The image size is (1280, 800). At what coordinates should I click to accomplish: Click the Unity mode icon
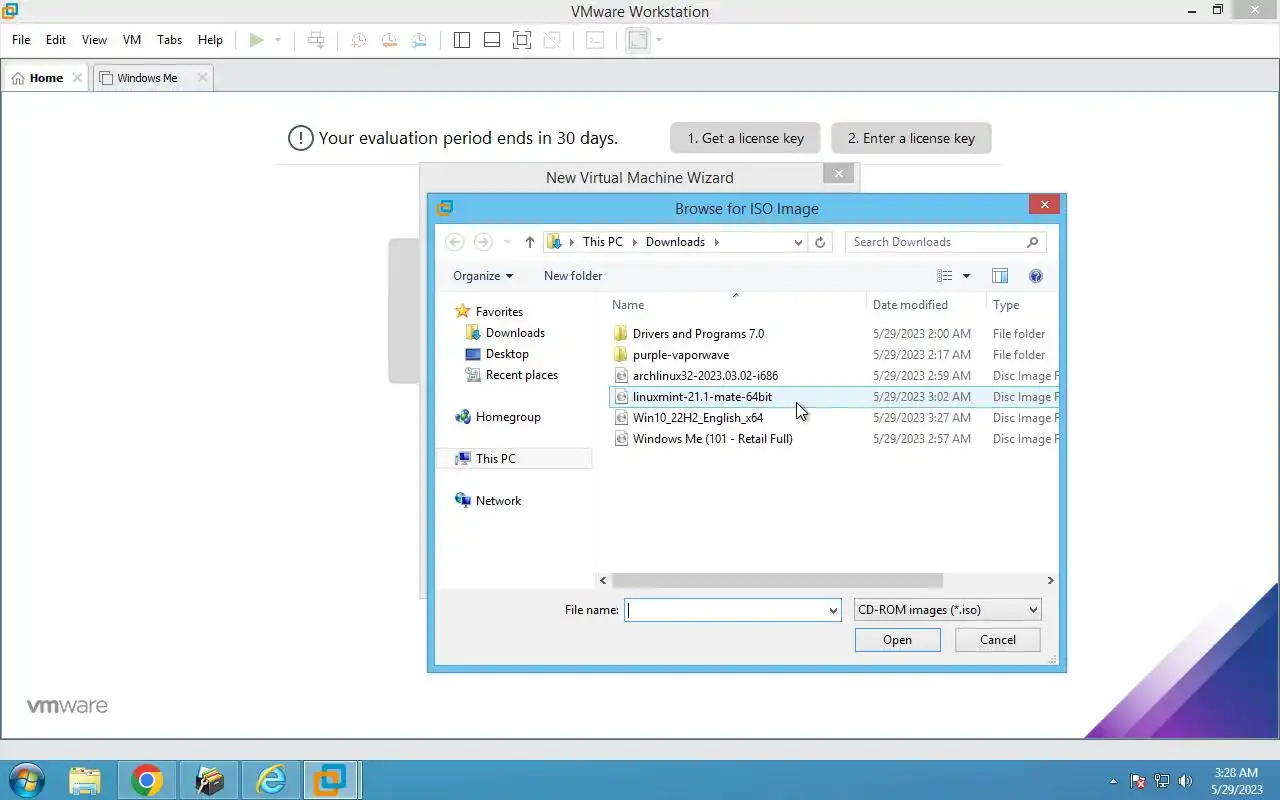[551, 40]
